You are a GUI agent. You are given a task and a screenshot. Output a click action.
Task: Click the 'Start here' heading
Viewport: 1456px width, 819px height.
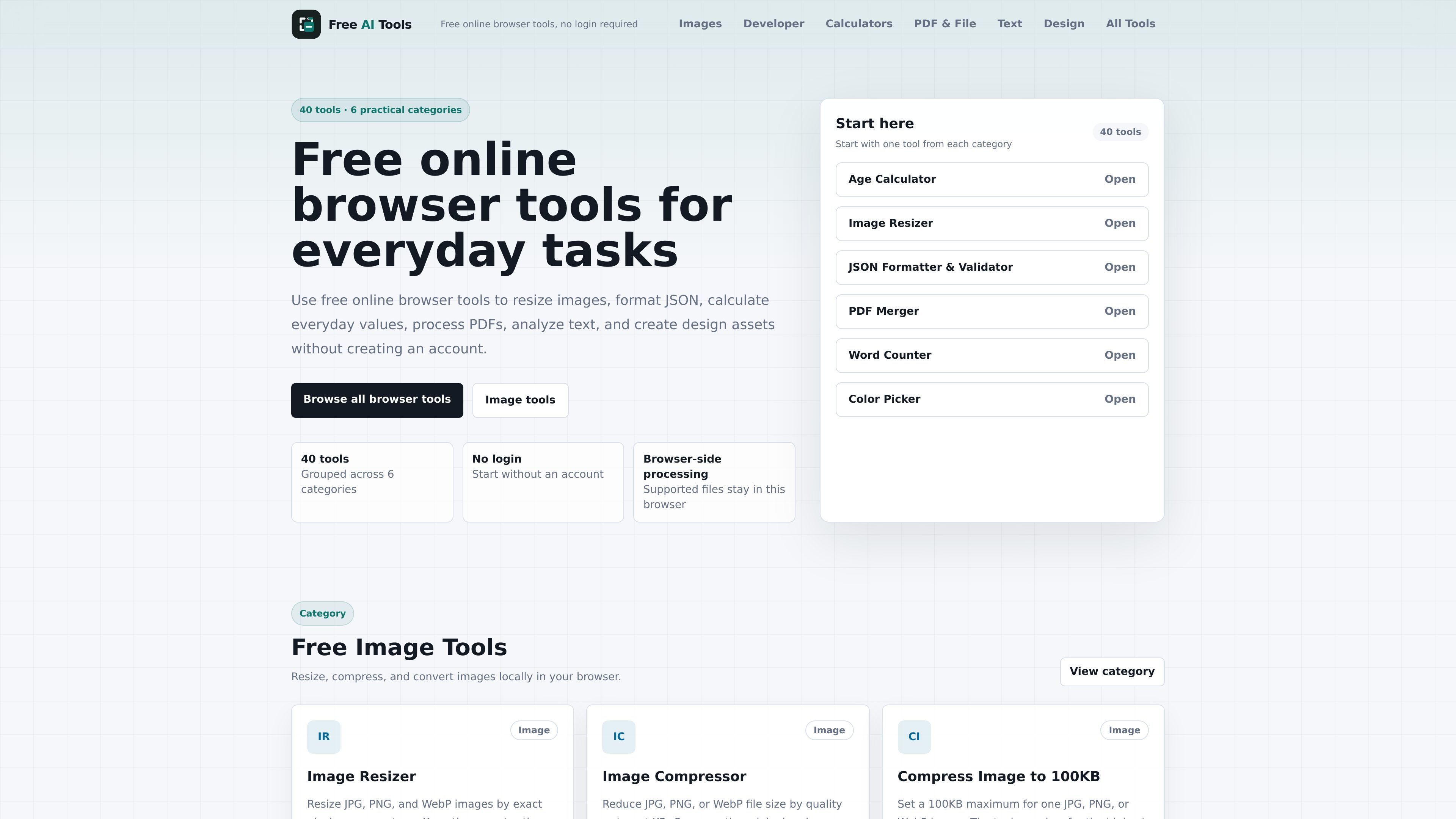click(x=874, y=124)
